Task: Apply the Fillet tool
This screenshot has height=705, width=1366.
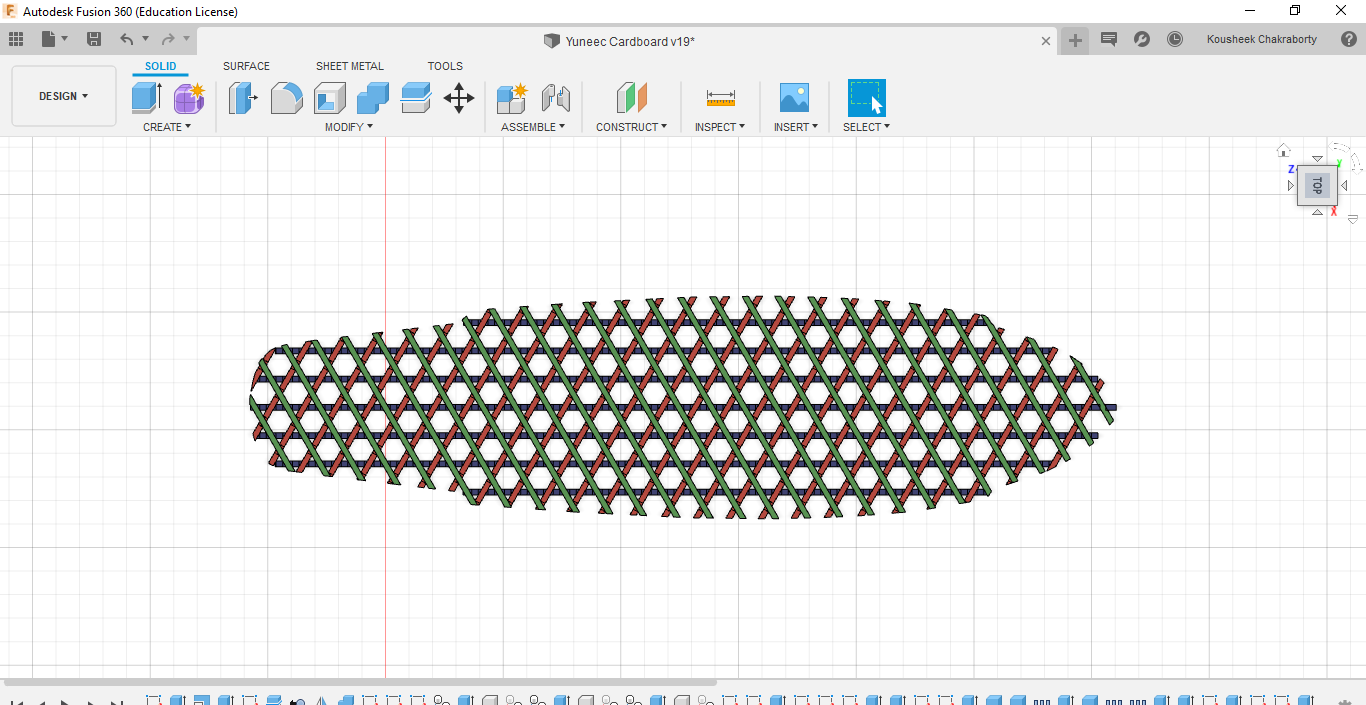Action: (x=287, y=97)
